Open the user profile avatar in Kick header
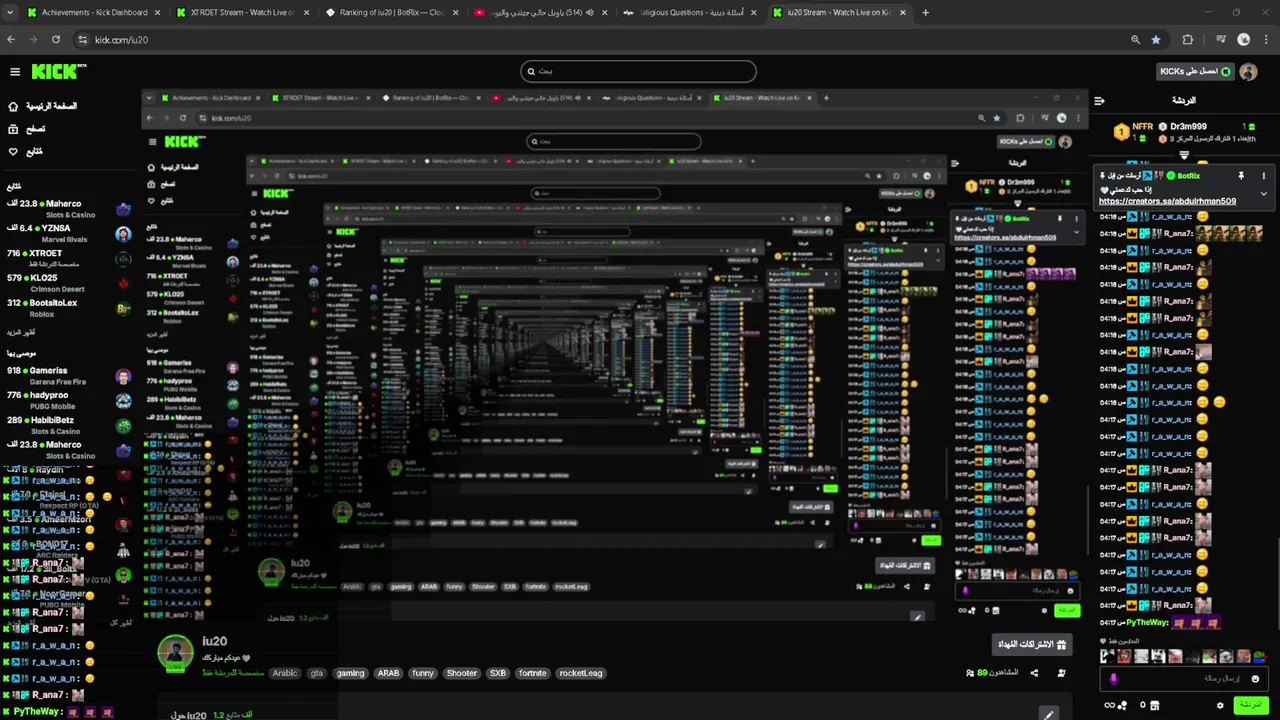1280x720 pixels. (x=1248, y=72)
